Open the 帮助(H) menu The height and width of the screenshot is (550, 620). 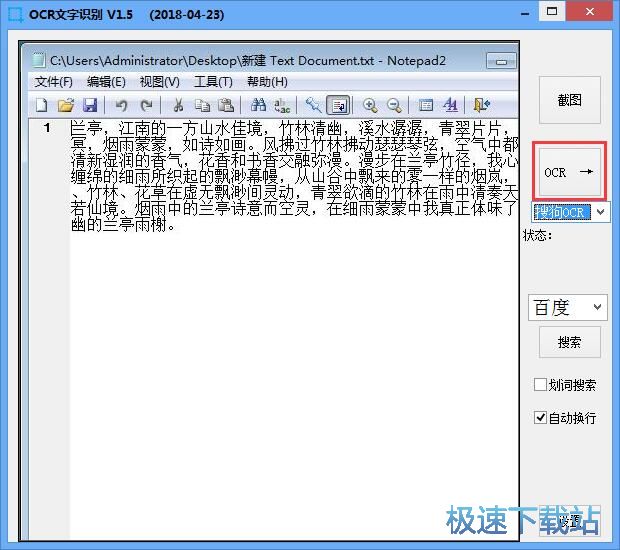(267, 82)
